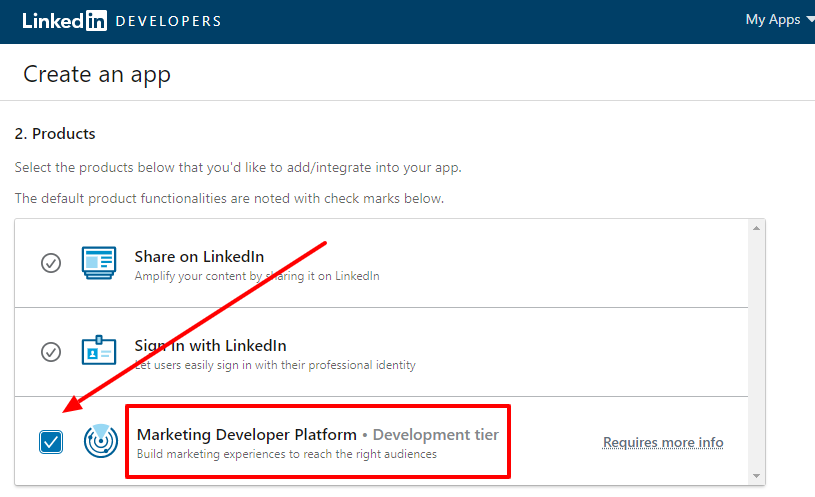Click the 2. Products section heading

(x=55, y=134)
